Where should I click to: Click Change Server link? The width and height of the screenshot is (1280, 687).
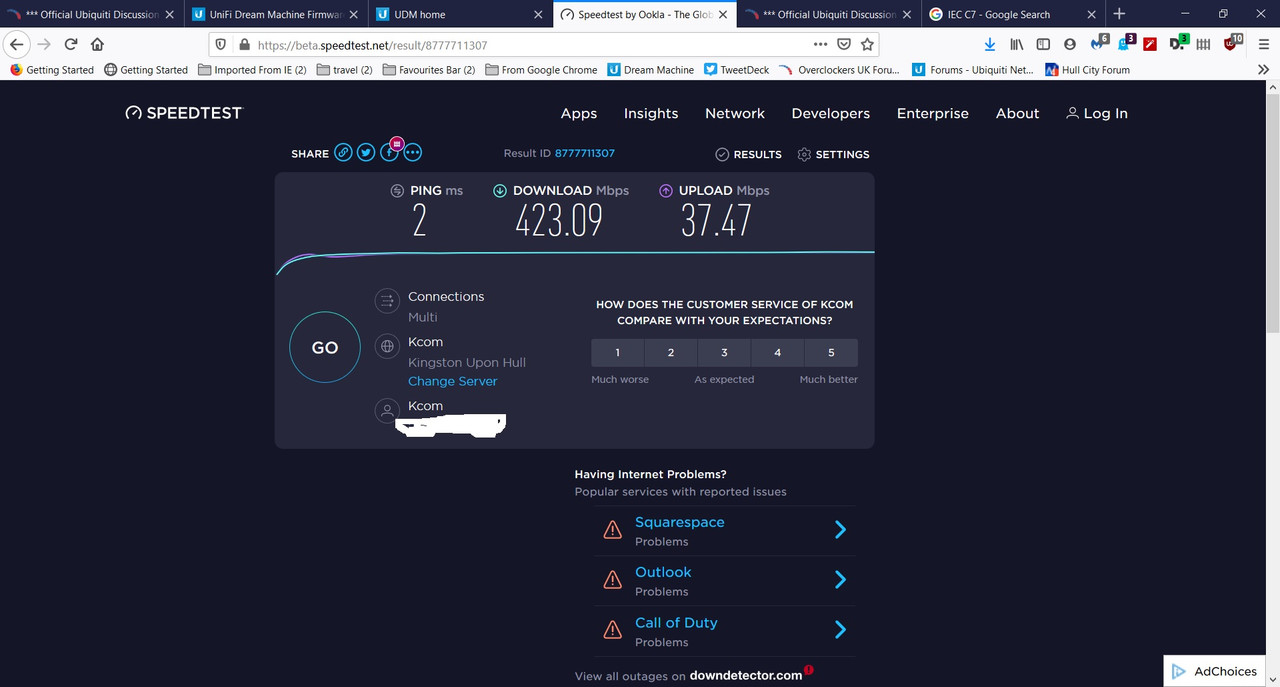(x=452, y=381)
